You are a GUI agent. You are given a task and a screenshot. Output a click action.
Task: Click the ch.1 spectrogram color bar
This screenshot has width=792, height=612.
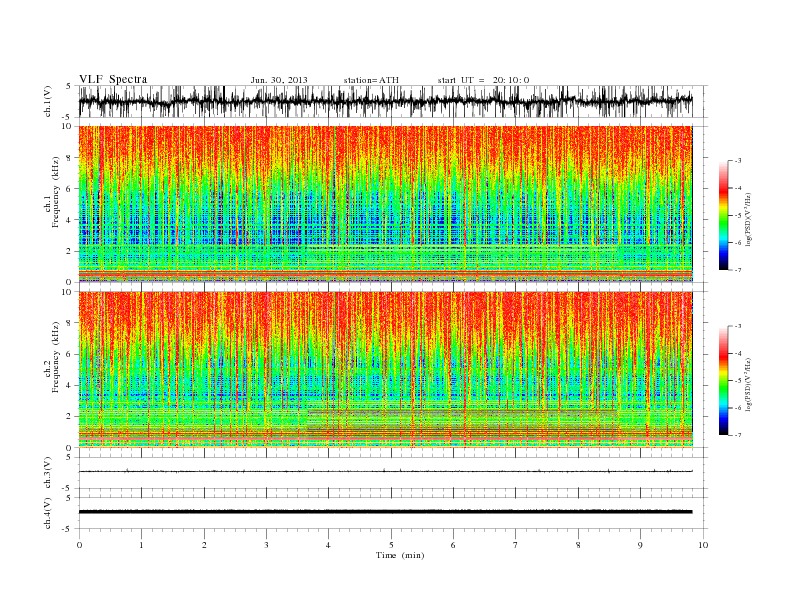pos(723,215)
